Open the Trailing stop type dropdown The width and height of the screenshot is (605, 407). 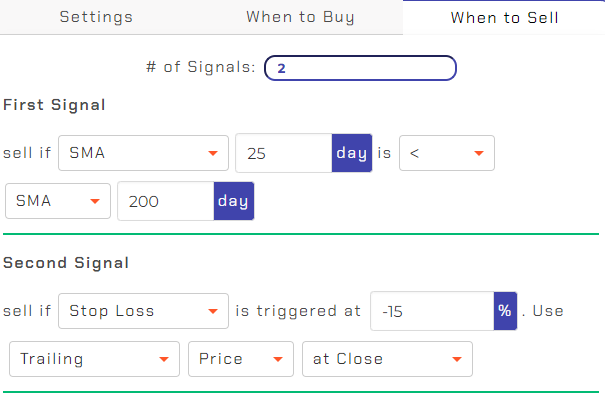(x=95, y=359)
